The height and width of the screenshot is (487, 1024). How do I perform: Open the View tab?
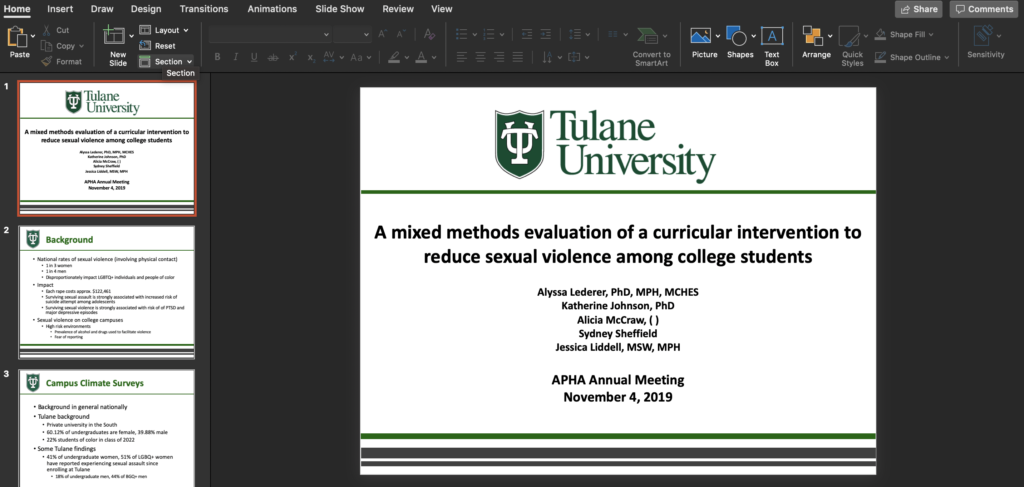coord(441,9)
